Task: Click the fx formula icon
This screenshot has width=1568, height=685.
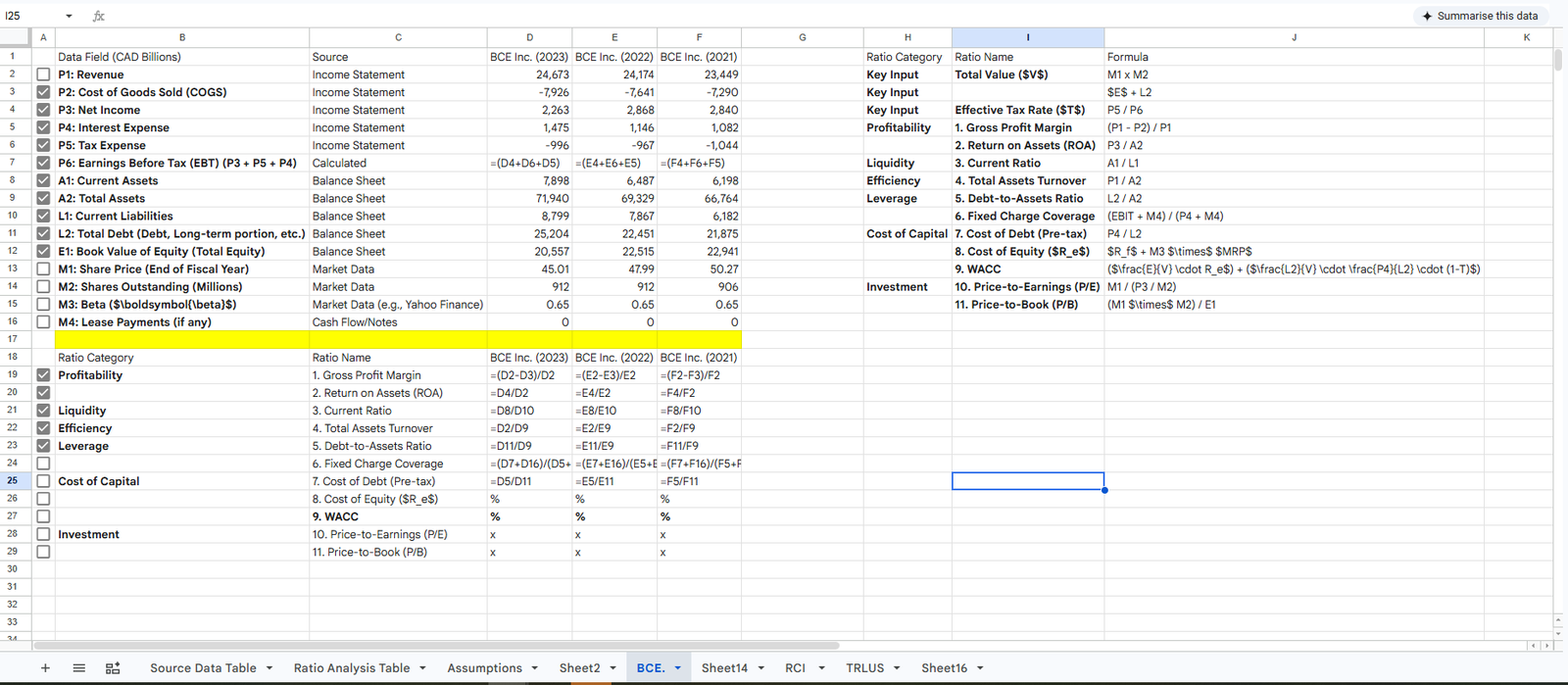Action: point(99,16)
